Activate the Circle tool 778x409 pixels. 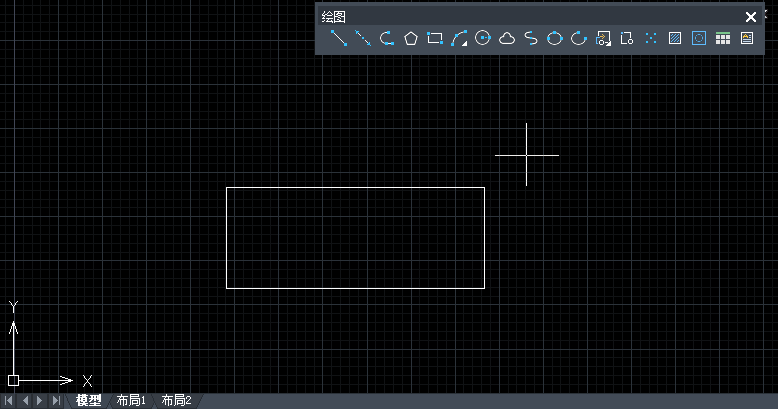483,39
